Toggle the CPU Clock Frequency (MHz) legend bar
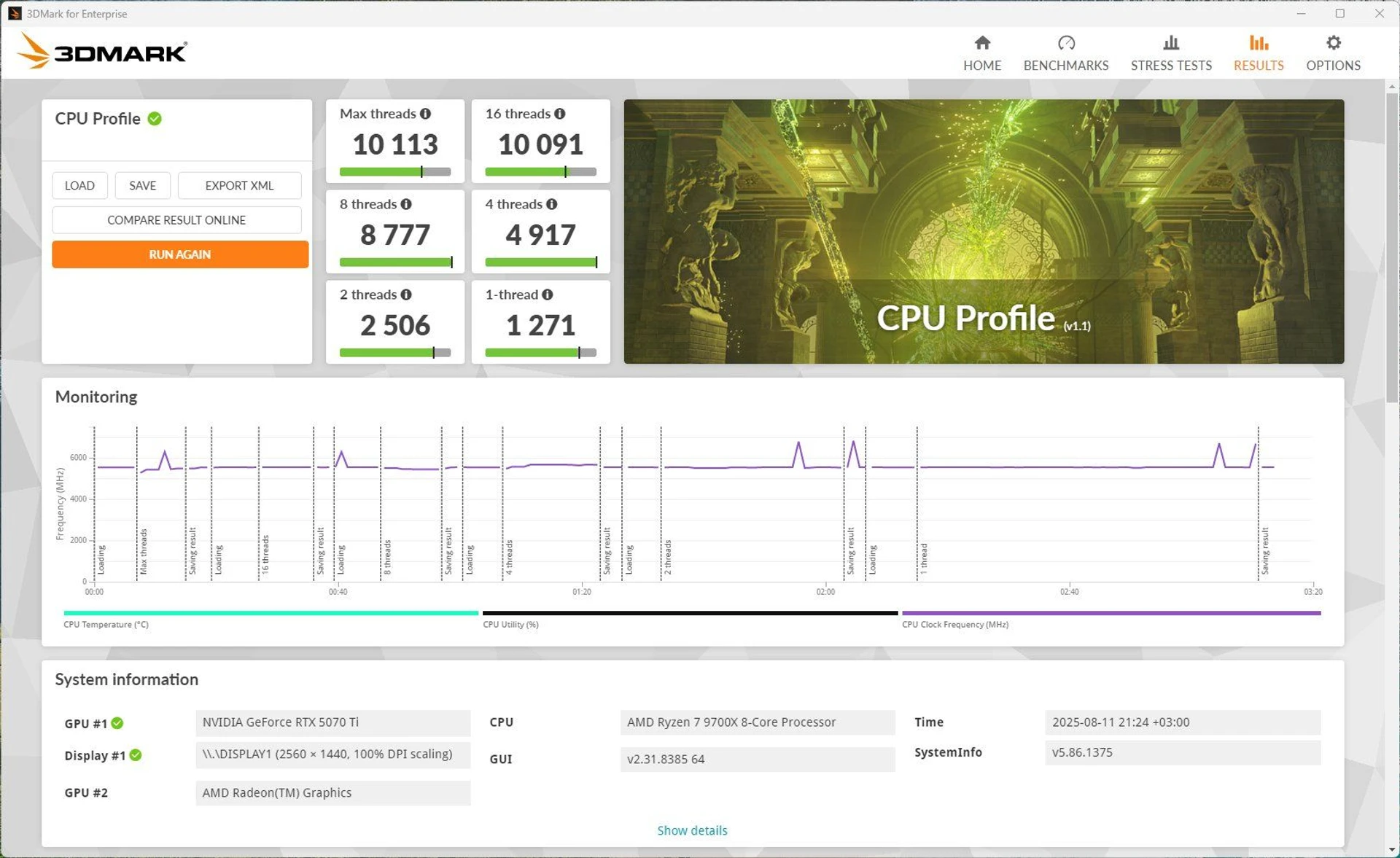Viewport: 1400px width, 858px height. click(x=1111, y=613)
